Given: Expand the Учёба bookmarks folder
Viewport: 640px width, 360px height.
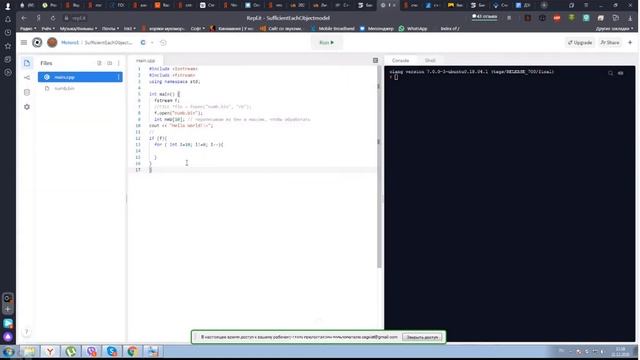Looking at the screenshot, I should 48,29.
